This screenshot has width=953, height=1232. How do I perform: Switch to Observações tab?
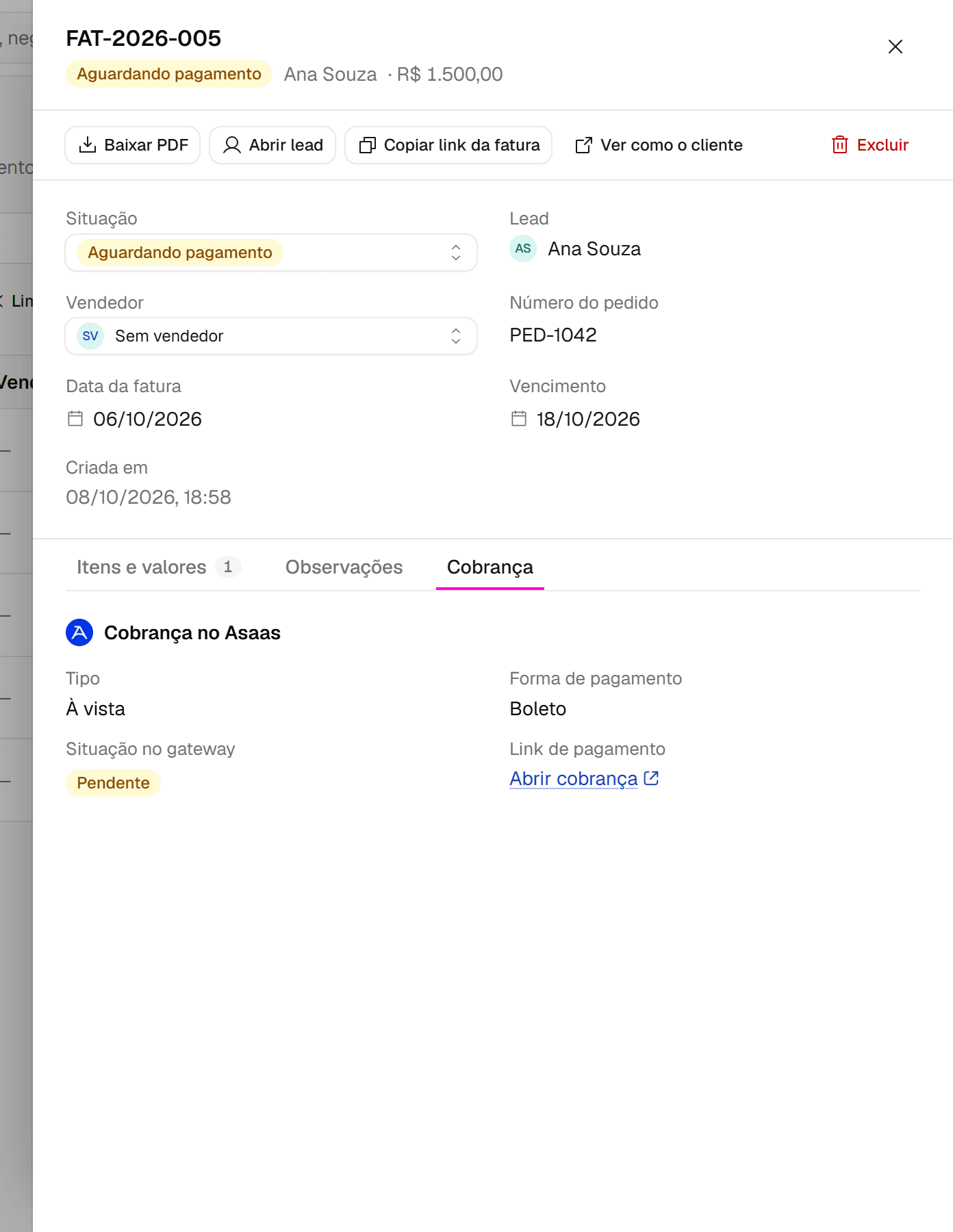click(344, 567)
